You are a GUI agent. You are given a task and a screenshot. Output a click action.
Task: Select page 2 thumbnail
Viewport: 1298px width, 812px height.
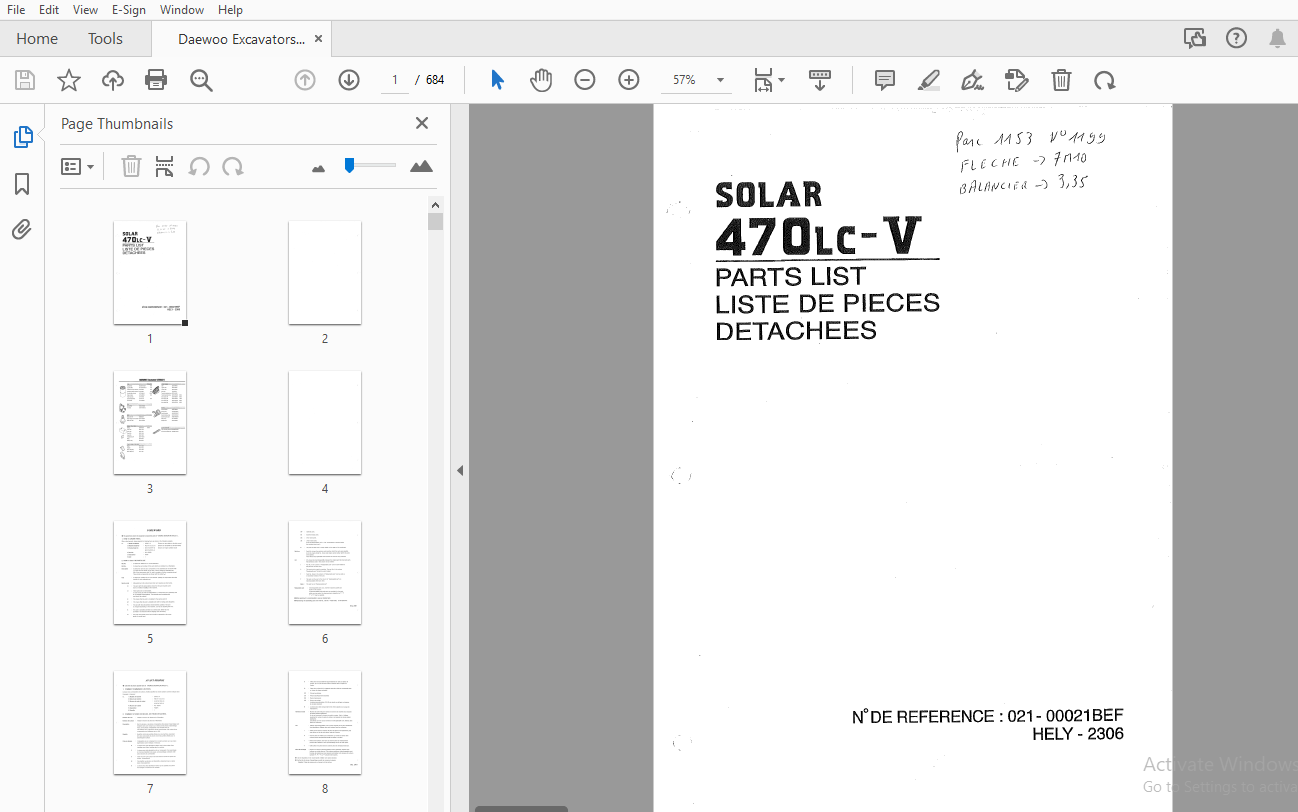pyautogui.click(x=325, y=273)
